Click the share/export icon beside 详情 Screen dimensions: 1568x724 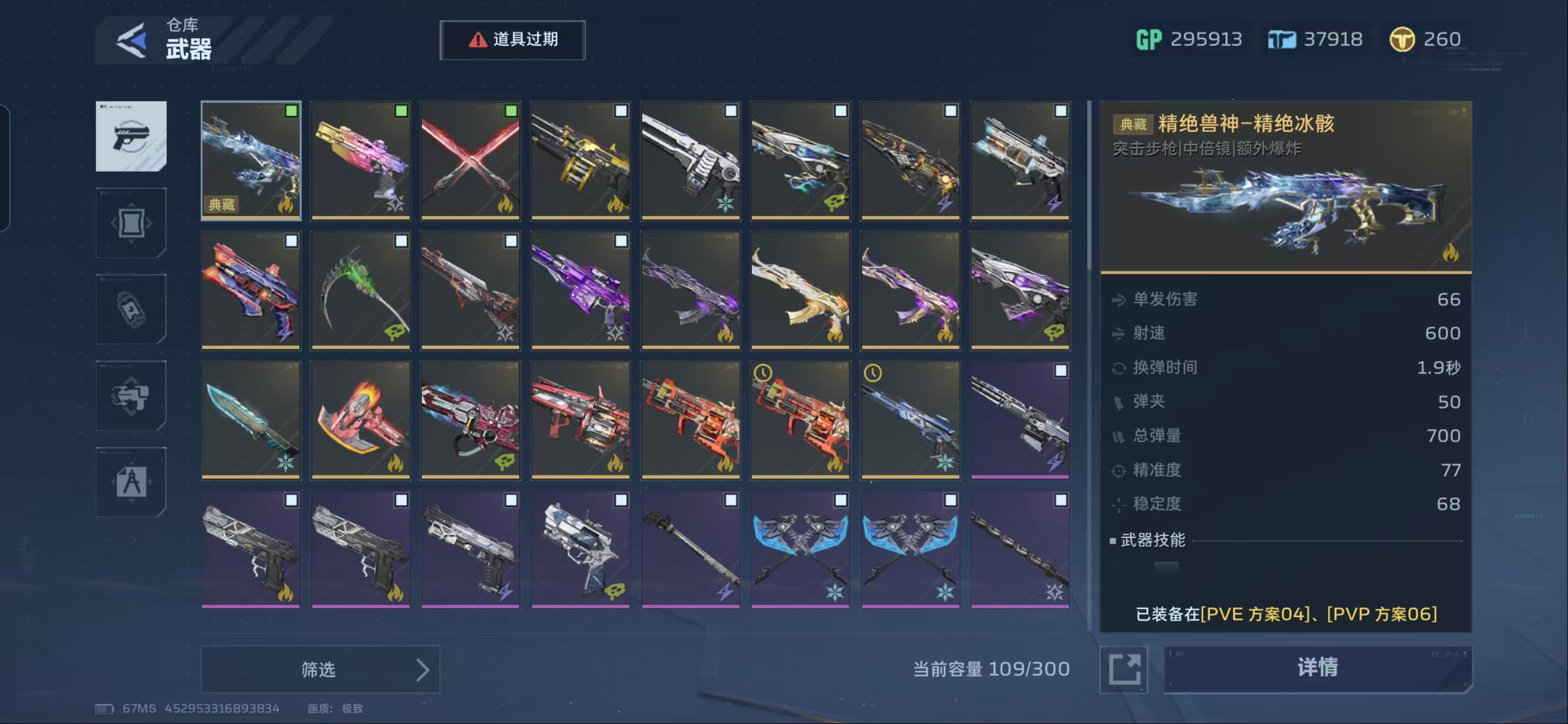coord(1124,669)
